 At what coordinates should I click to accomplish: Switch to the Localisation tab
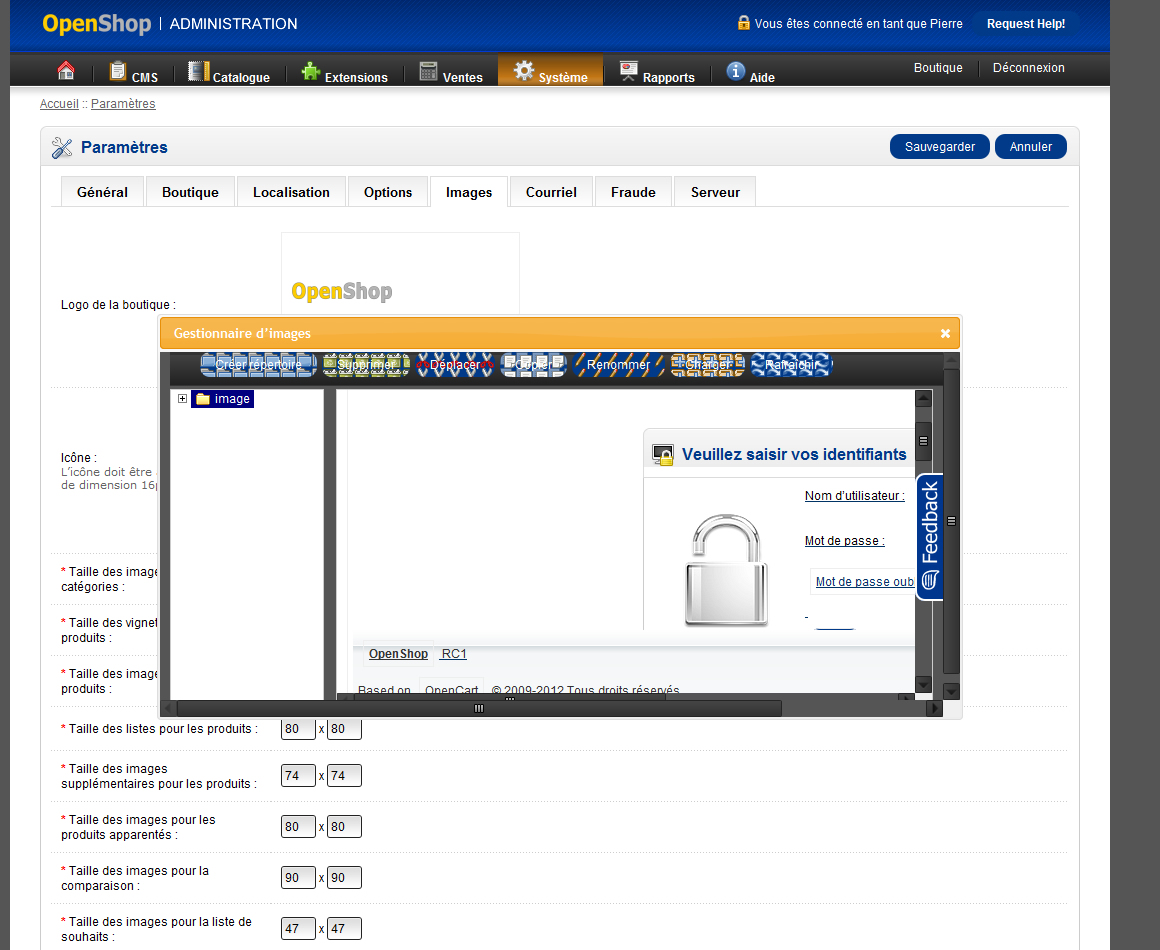291,192
